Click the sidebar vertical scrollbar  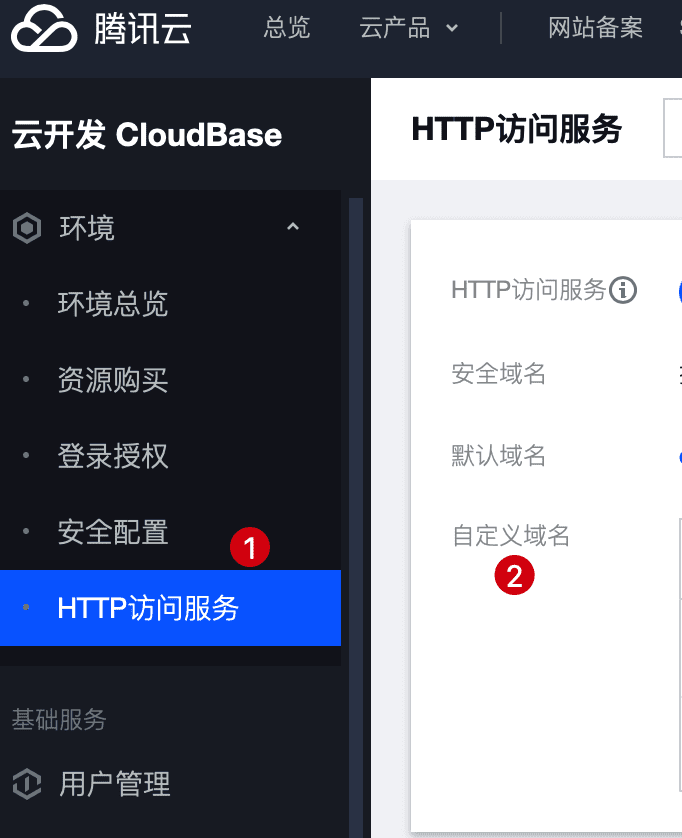pos(356,518)
